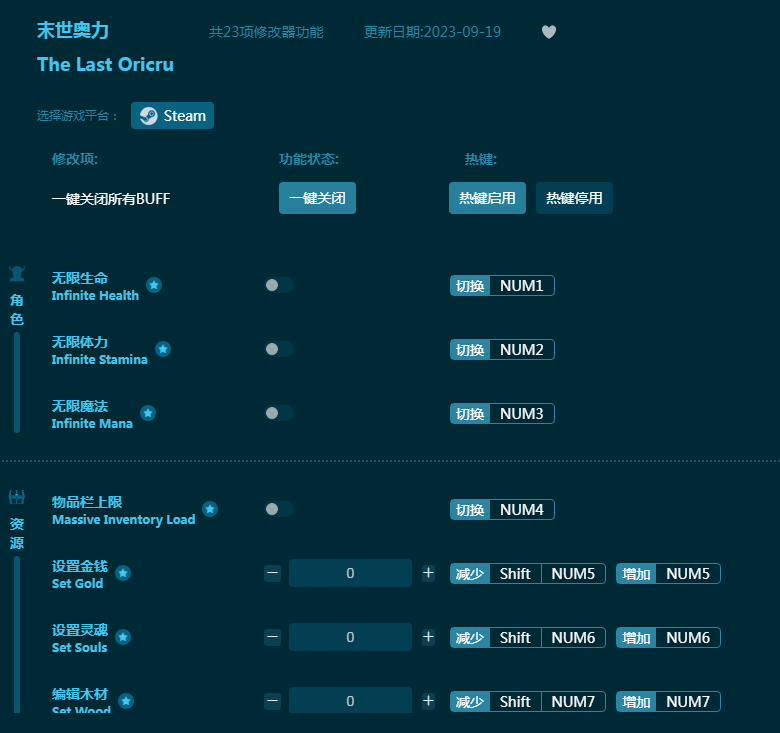Viewport: 780px width, 733px height.
Task: Click 减少 label in Set Gold row
Action: (x=470, y=574)
